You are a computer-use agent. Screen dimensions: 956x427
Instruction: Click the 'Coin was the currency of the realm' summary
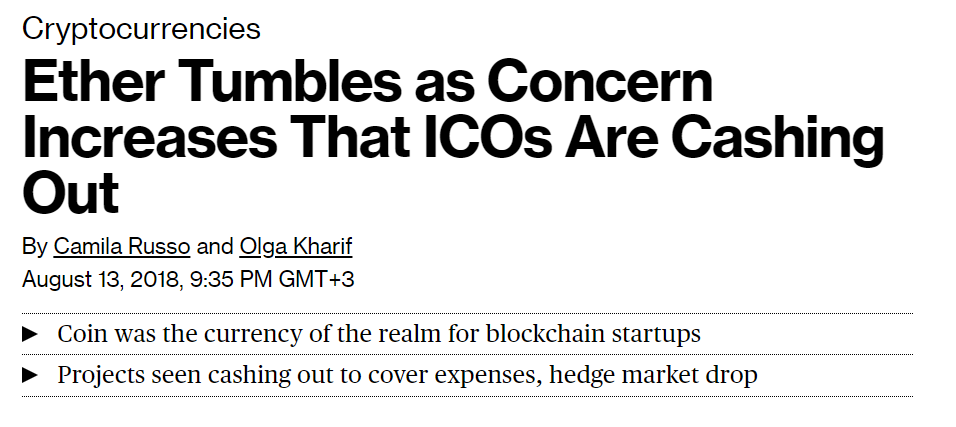click(379, 334)
